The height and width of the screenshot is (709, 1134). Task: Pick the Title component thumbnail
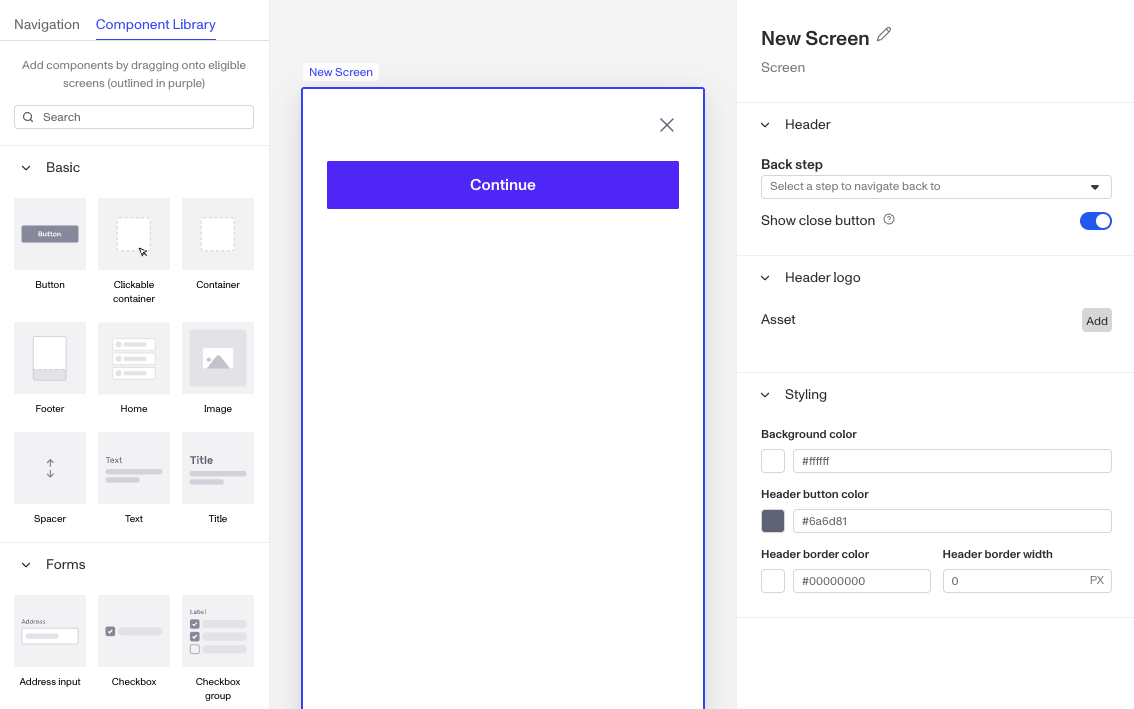pyautogui.click(x=218, y=468)
